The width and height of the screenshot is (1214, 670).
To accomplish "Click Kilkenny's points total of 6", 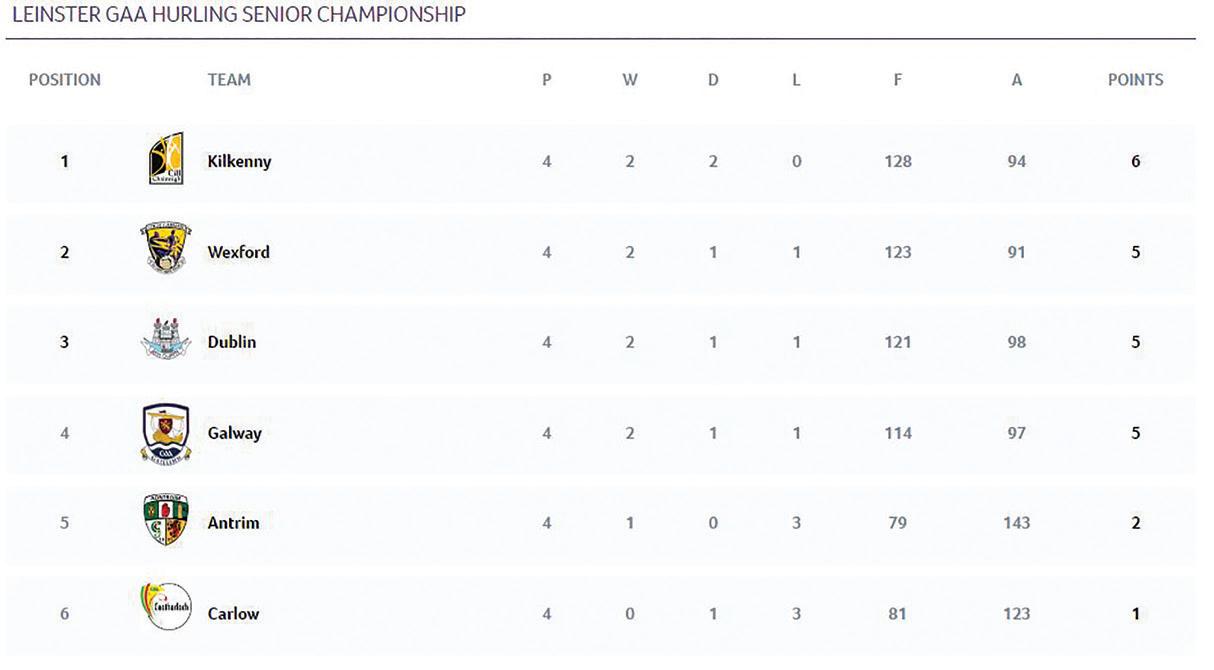I will (x=1135, y=161).
